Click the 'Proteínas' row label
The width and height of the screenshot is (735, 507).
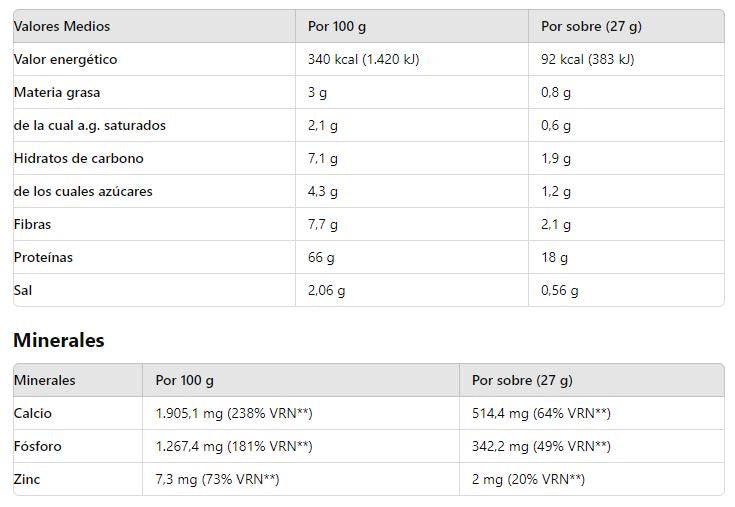[43, 257]
